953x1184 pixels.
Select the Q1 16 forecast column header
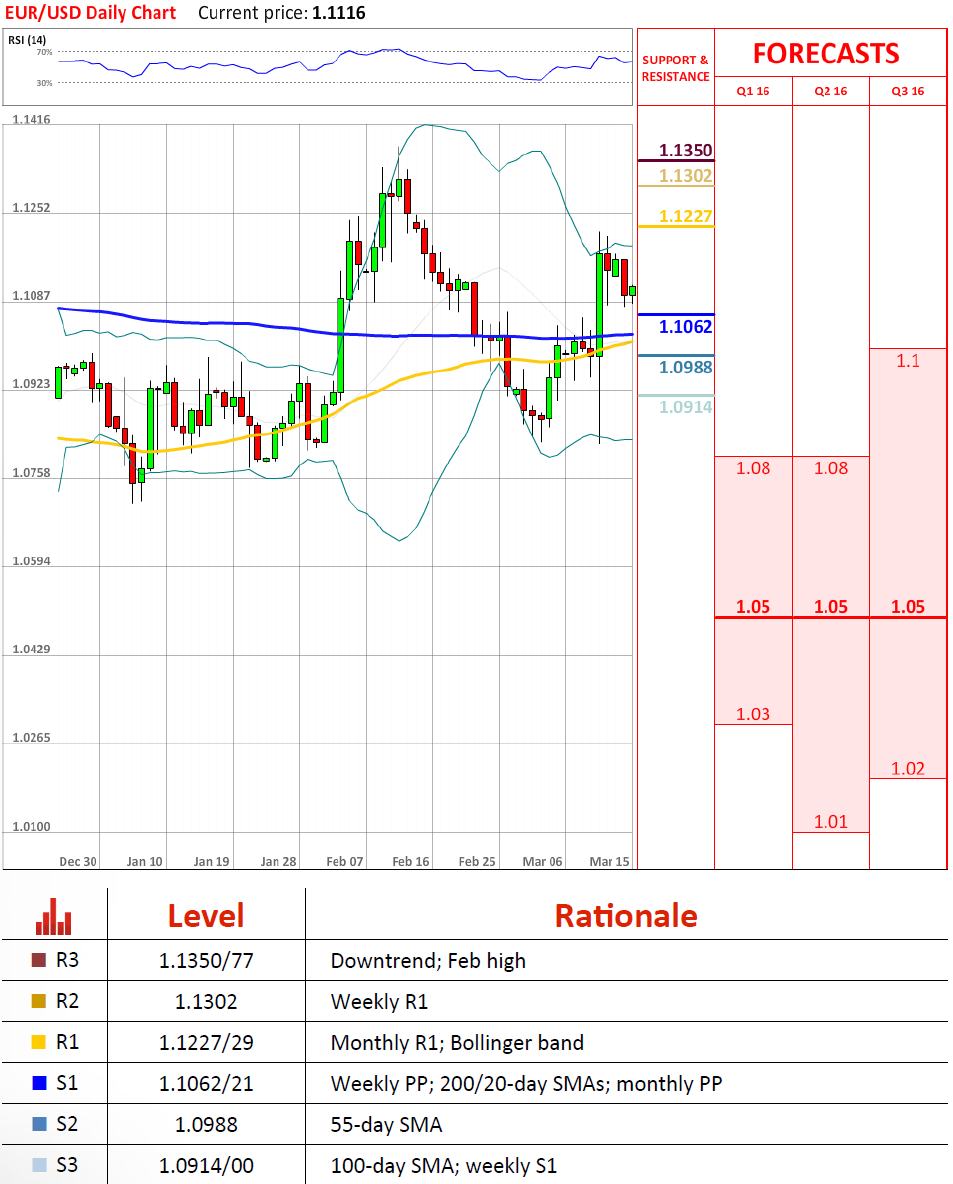(x=753, y=91)
